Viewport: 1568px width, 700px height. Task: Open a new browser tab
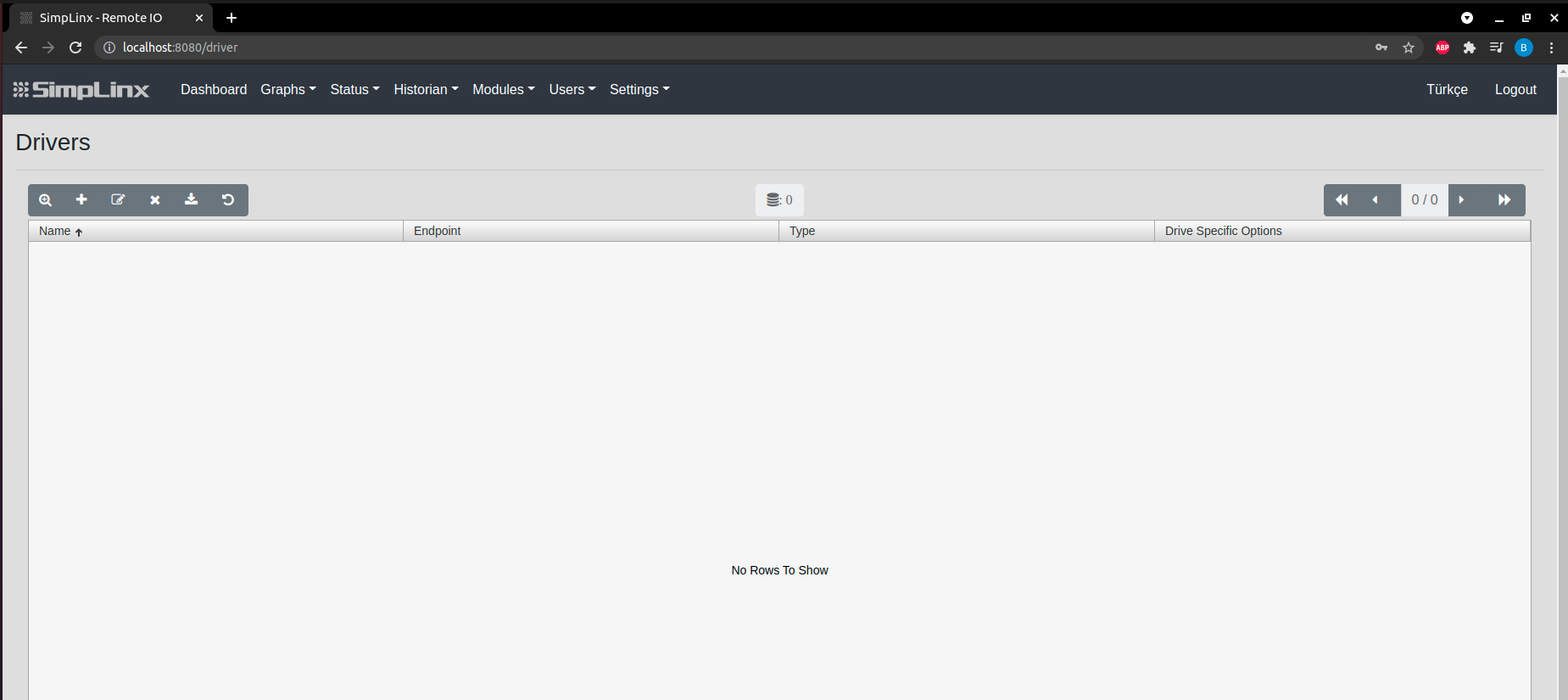coord(232,18)
